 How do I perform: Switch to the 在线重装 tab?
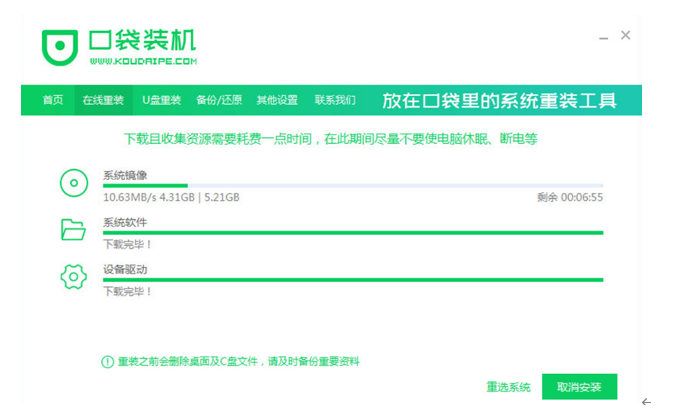coord(103,101)
